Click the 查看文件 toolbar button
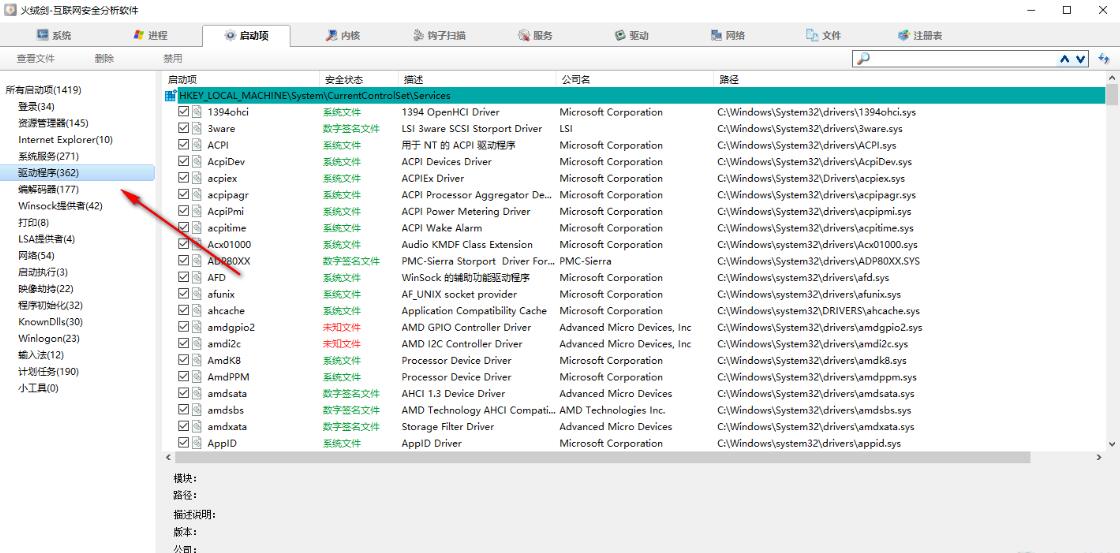The width and height of the screenshot is (1120, 553). tap(36, 59)
